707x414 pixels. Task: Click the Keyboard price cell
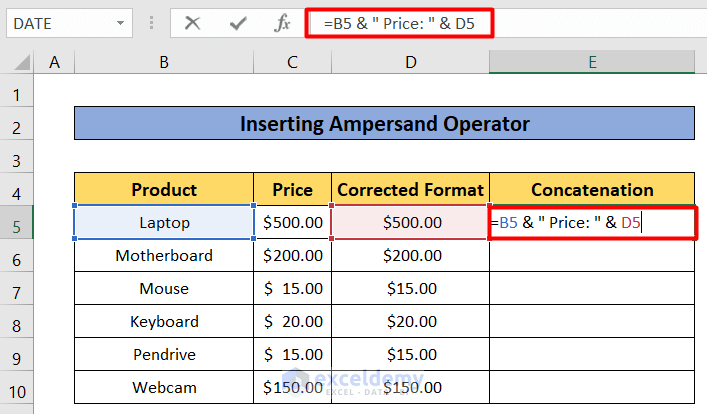pos(292,321)
